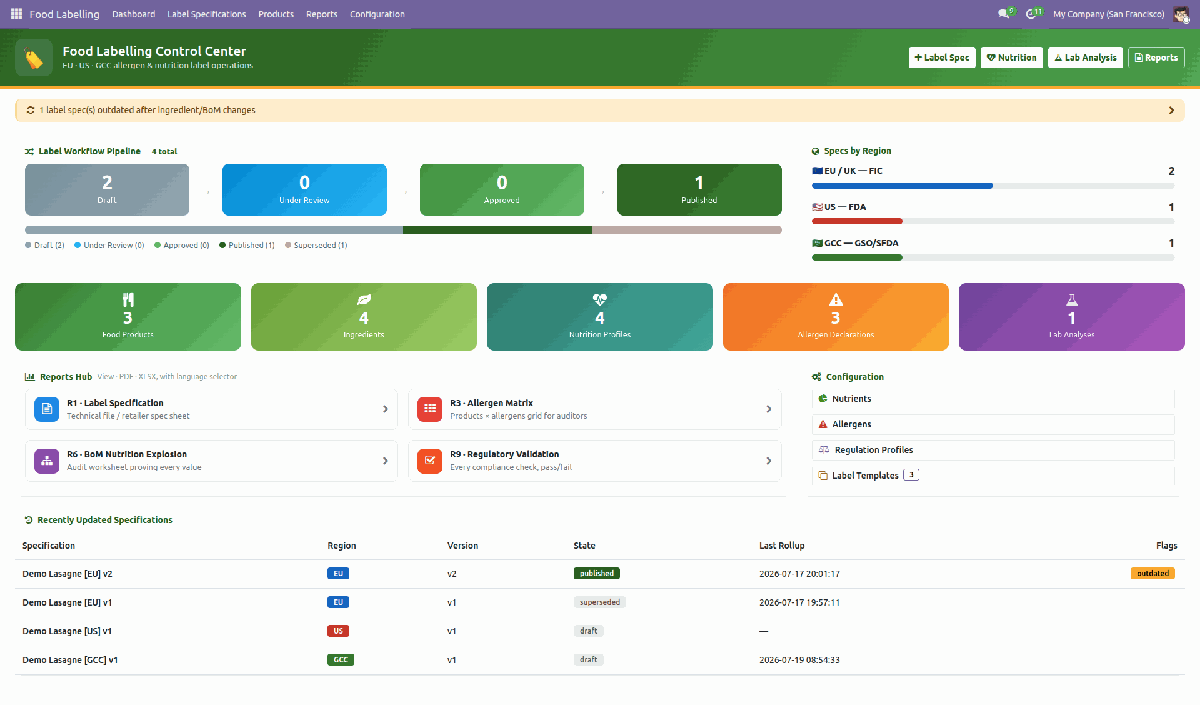
Task: Open the Draft pipeline card
Action: coord(107,189)
